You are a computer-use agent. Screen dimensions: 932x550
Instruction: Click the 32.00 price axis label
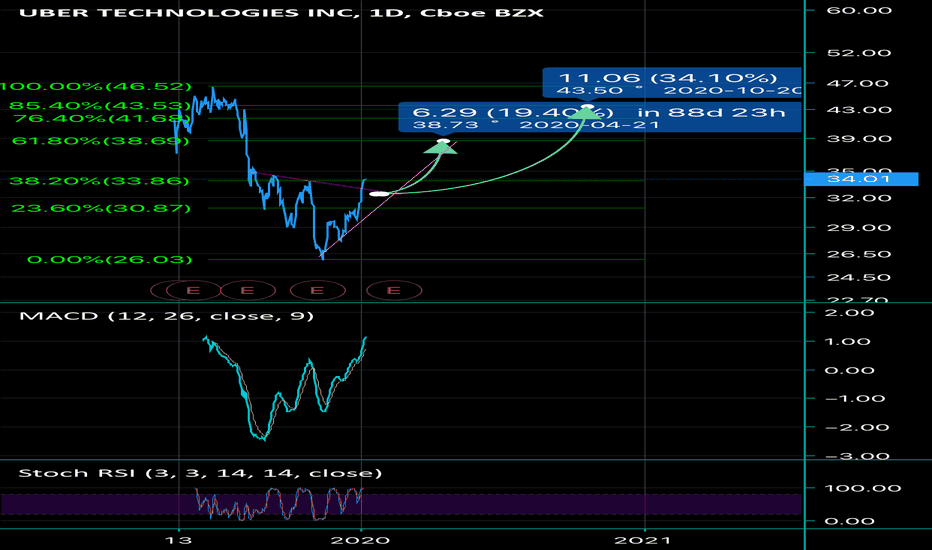click(x=859, y=198)
